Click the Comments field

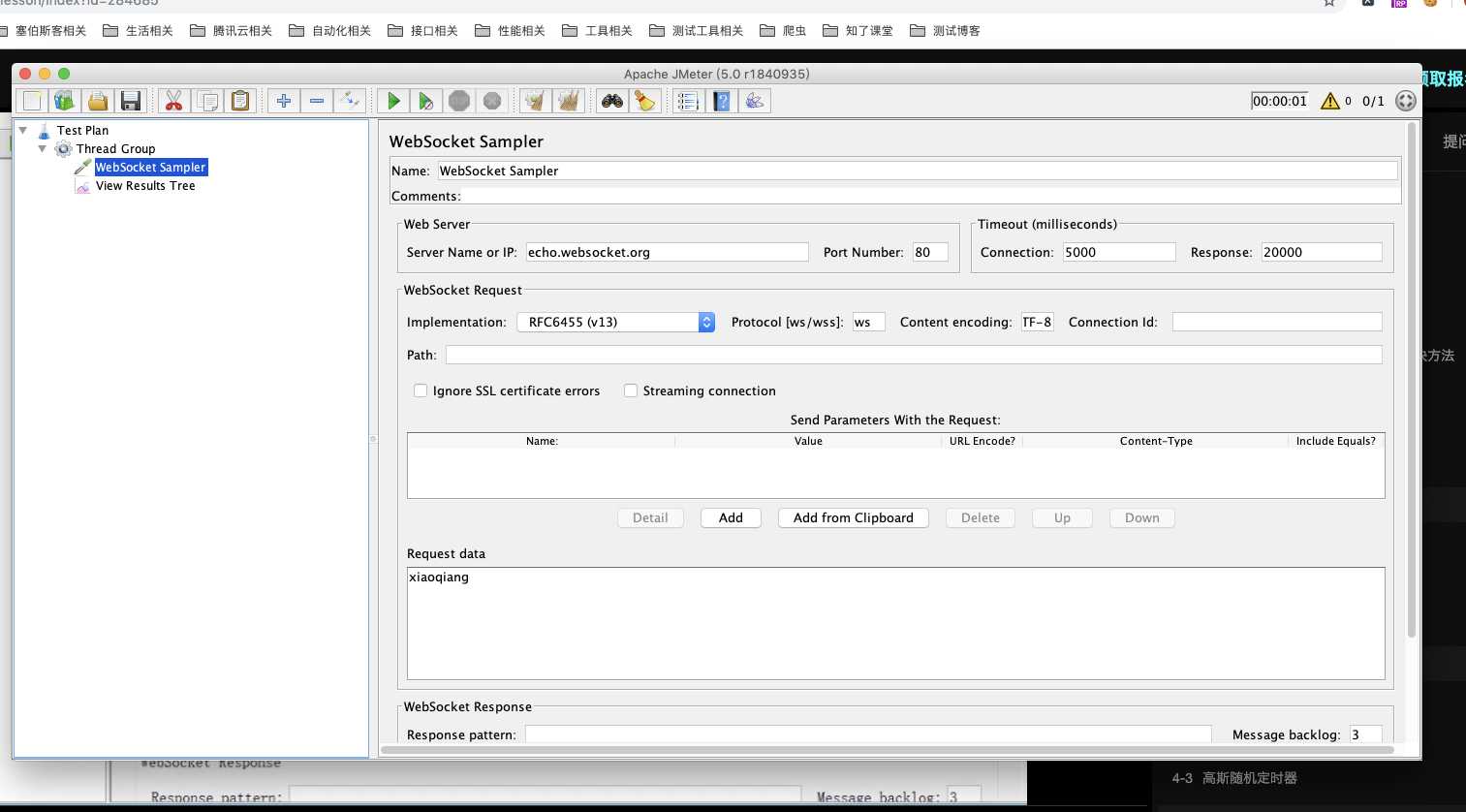pyautogui.click(x=930, y=196)
